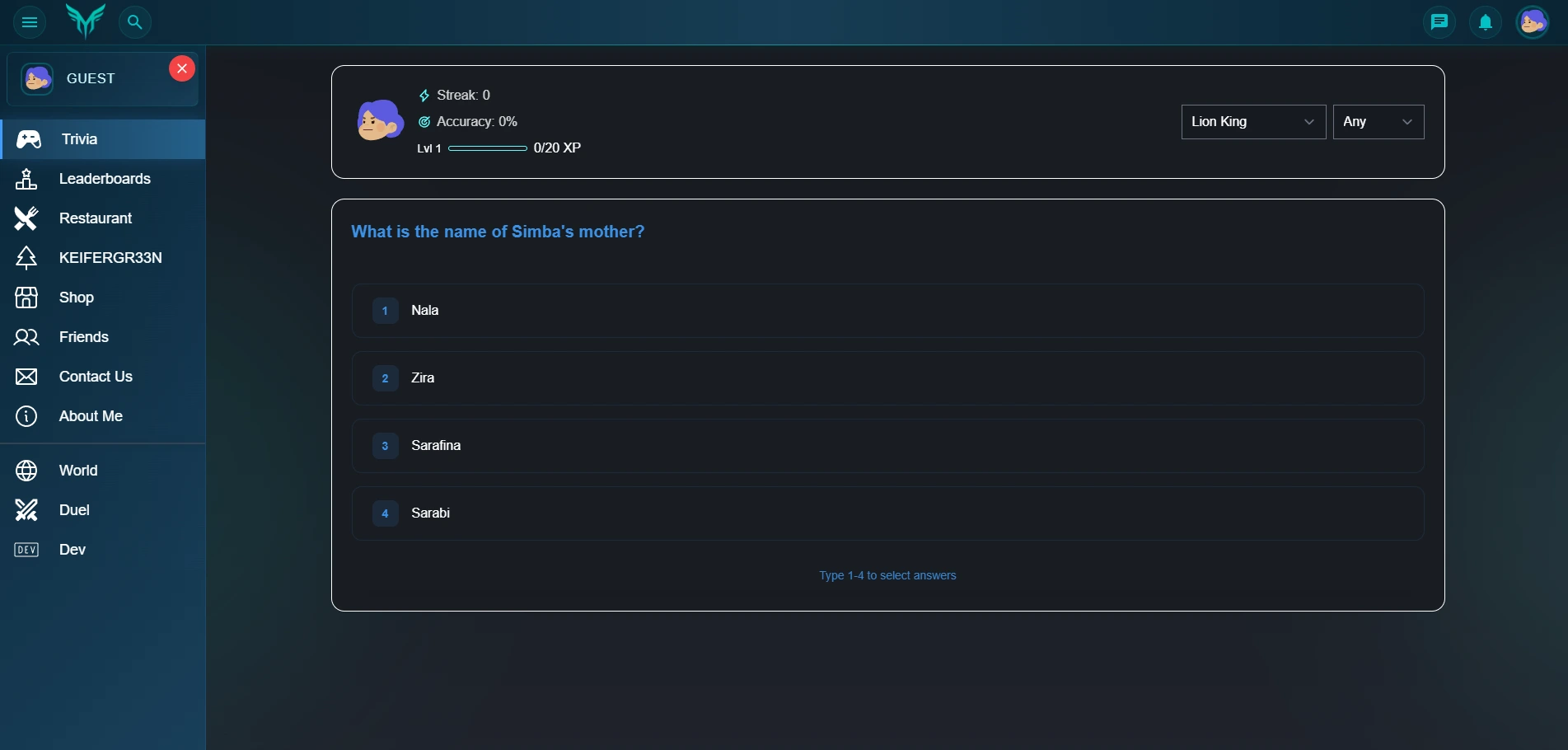This screenshot has width=1568, height=750.
Task: Open the search magnifier icon
Action: tap(135, 22)
